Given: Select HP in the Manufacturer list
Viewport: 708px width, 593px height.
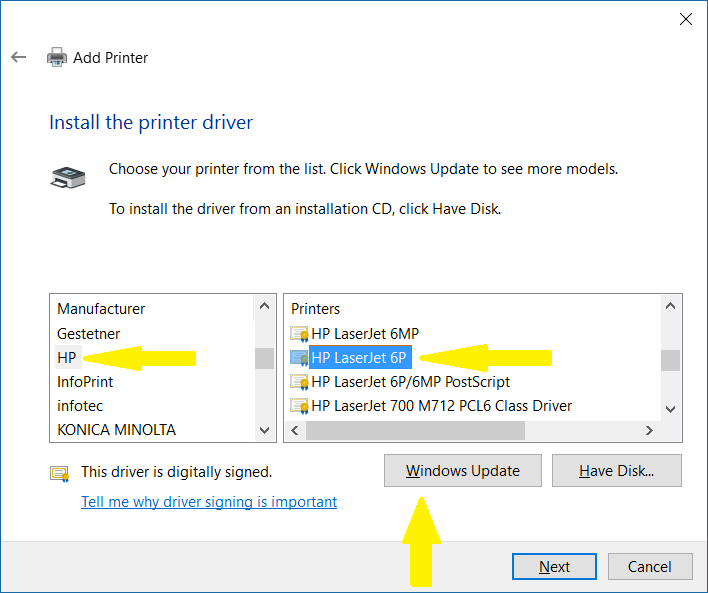Looking at the screenshot, I should (x=67, y=358).
